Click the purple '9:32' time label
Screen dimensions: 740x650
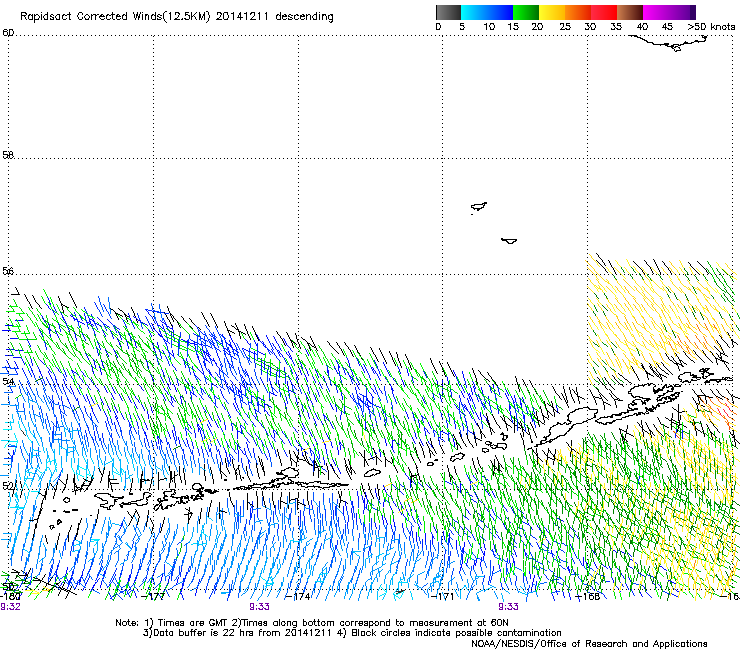tap(10, 607)
